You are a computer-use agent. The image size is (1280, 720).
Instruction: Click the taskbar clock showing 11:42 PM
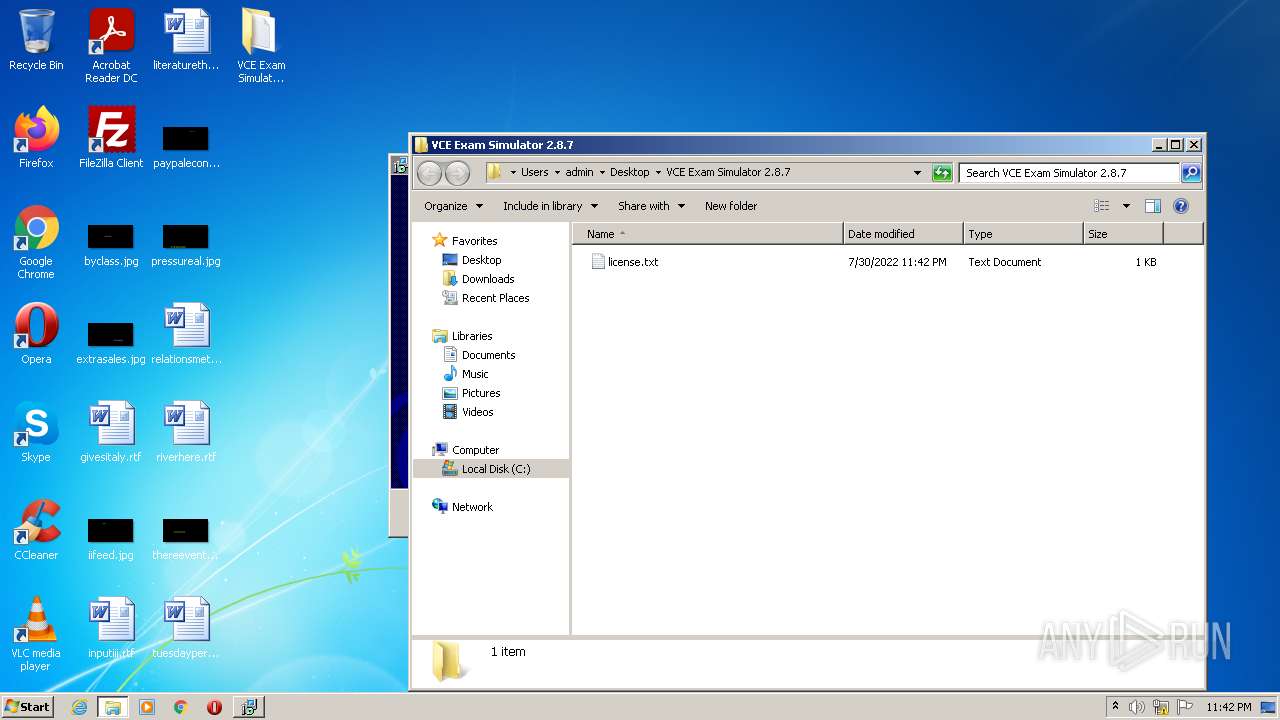click(x=1229, y=707)
